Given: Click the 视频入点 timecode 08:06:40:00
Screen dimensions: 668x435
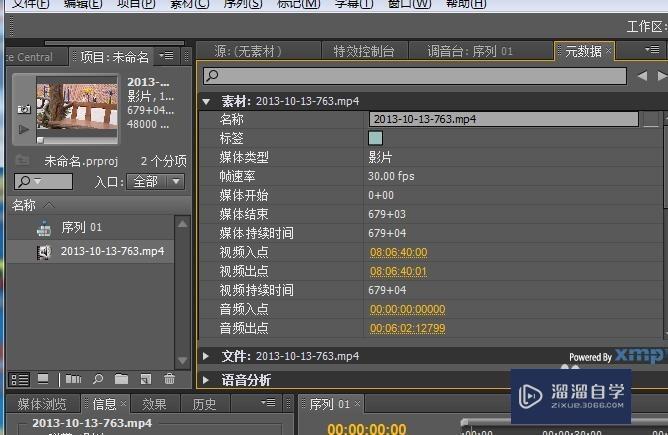Looking at the screenshot, I should click(398, 252).
